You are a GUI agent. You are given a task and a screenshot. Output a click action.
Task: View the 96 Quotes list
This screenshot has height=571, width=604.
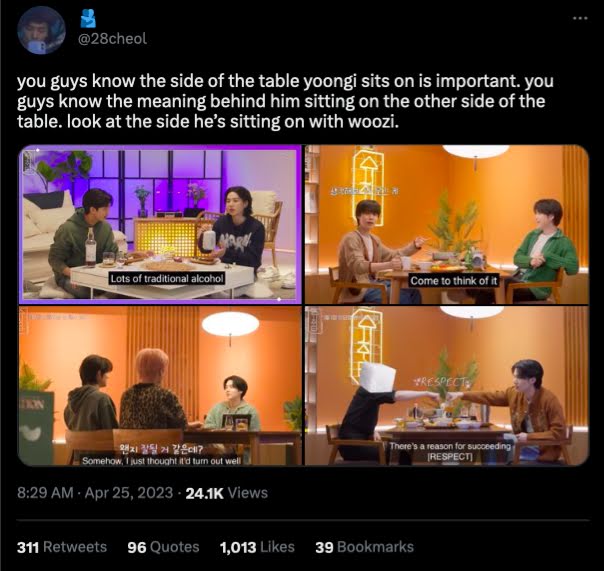coord(163,547)
